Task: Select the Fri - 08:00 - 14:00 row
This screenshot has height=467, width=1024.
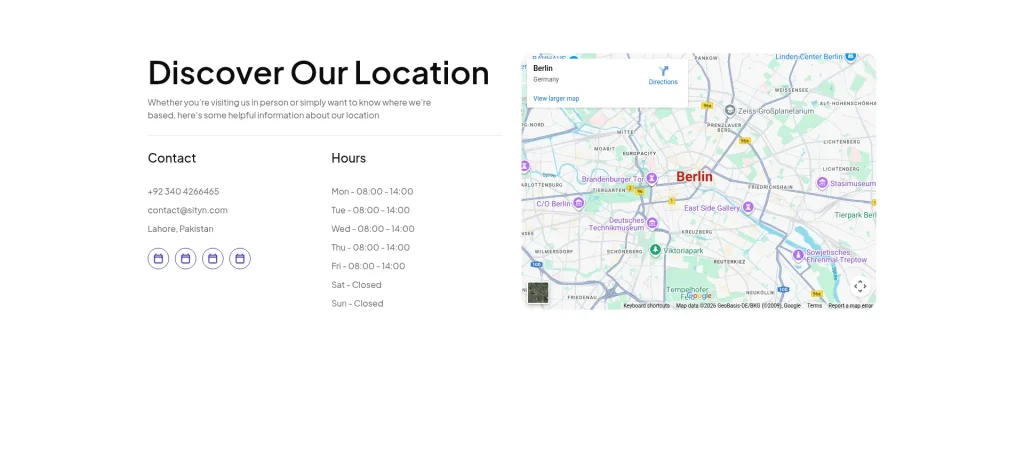Action: pyautogui.click(x=368, y=266)
